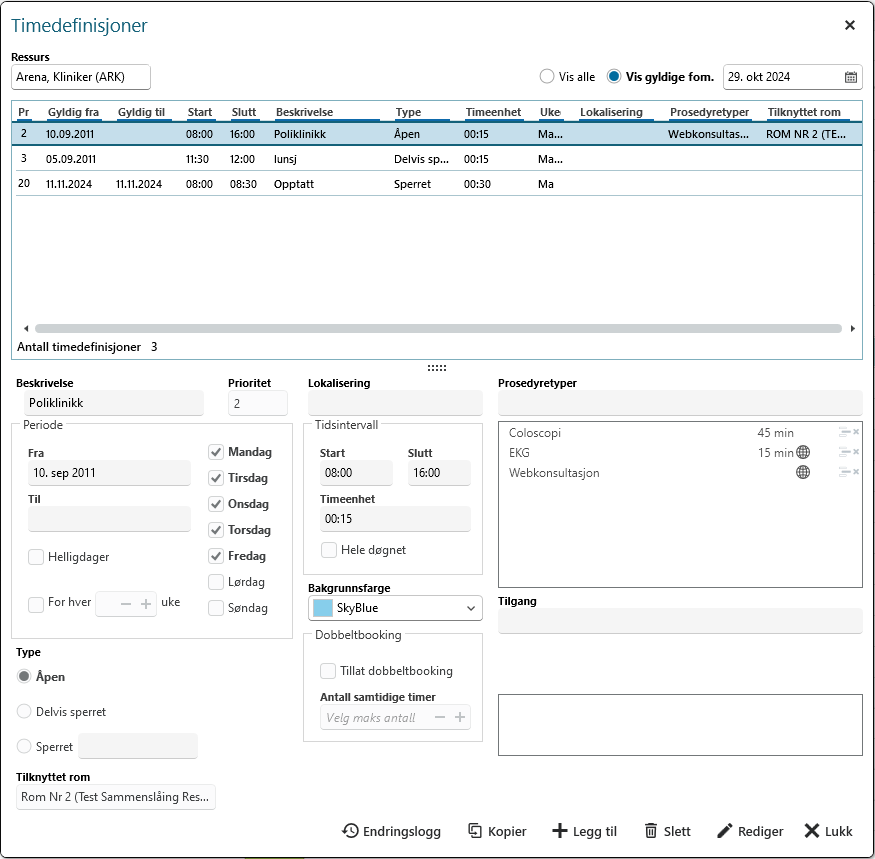
Task: Click the SkyBlue color swatch
Action: [x=322, y=608]
